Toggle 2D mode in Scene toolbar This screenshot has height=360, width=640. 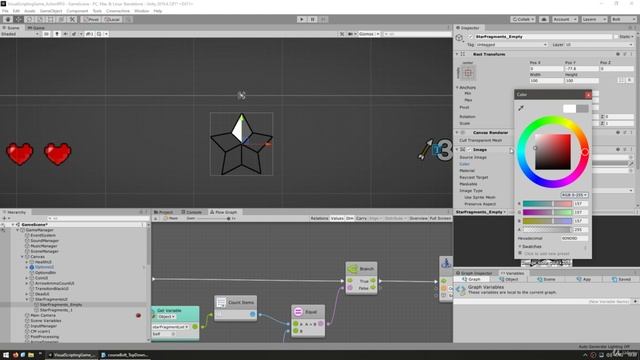click(47, 34)
